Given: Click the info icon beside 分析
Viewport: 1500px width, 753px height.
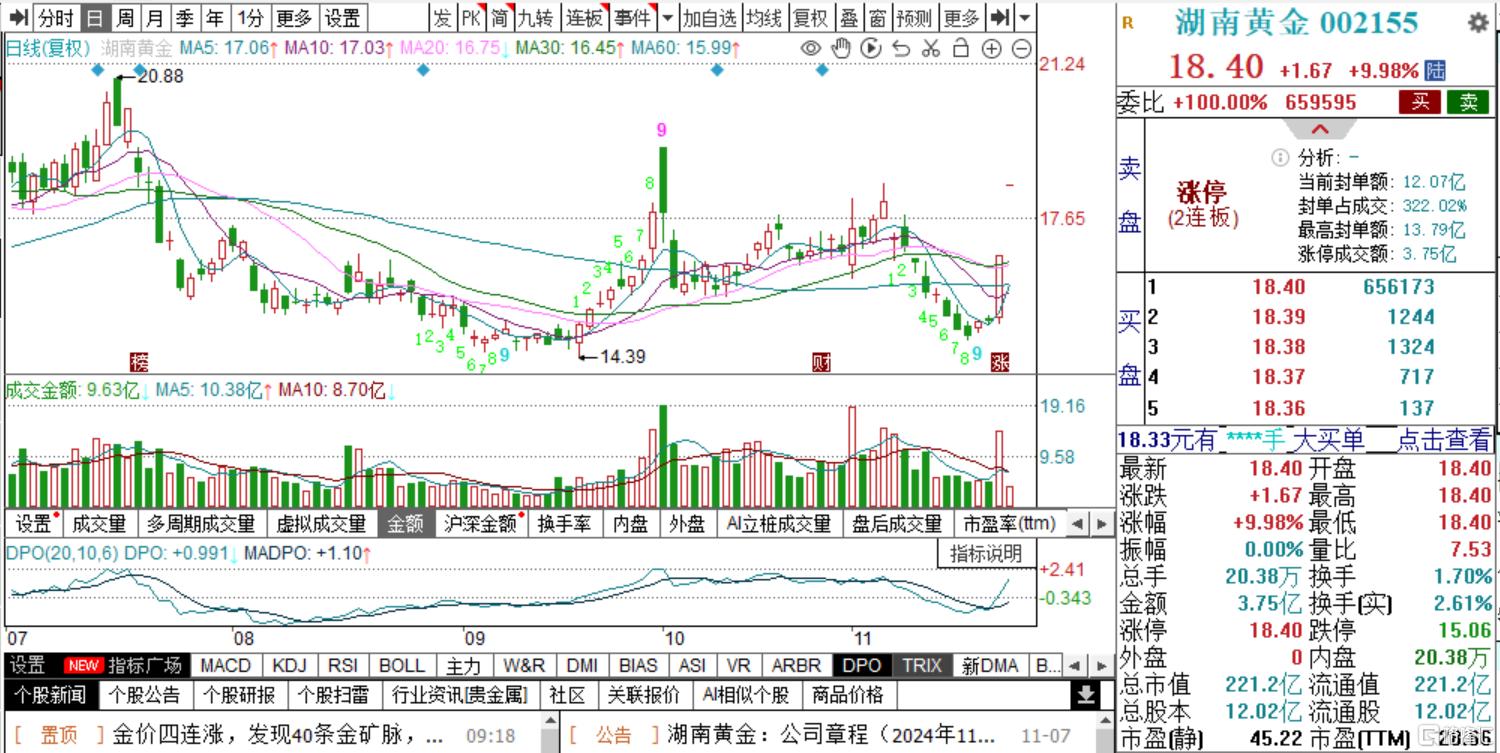Looking at the screenshot, I should point(1279,158).
